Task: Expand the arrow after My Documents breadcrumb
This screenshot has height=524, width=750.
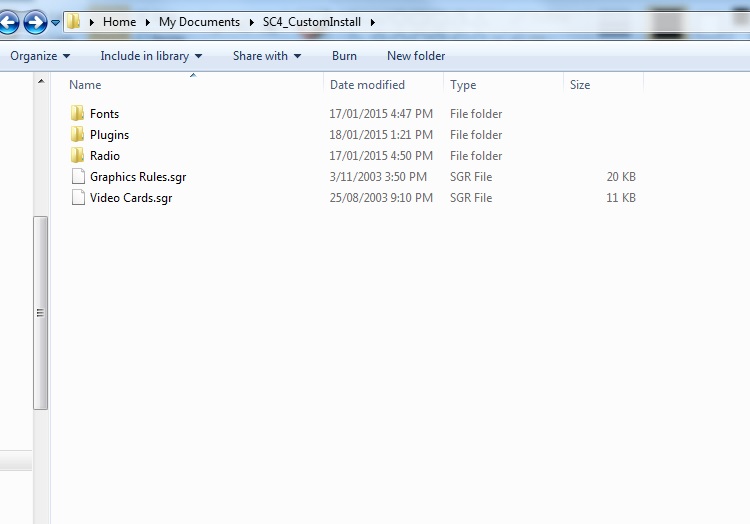Action: (x=251, y=22)
